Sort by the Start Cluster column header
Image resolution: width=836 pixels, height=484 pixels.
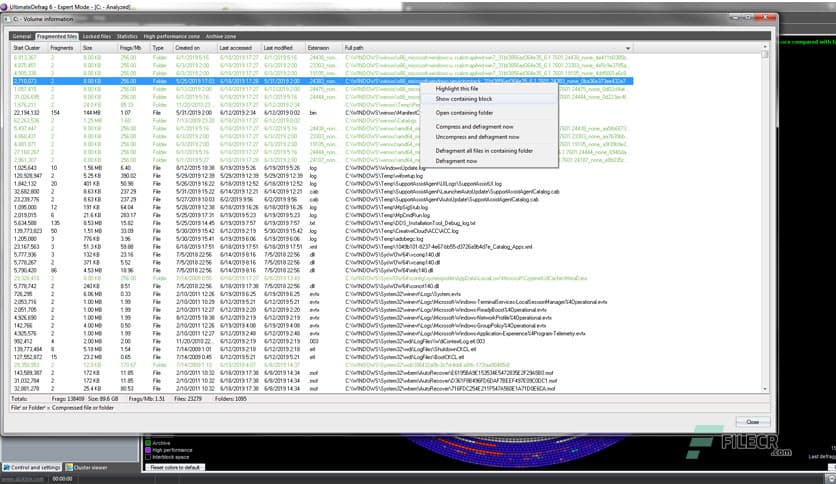[x=29, y=48]
